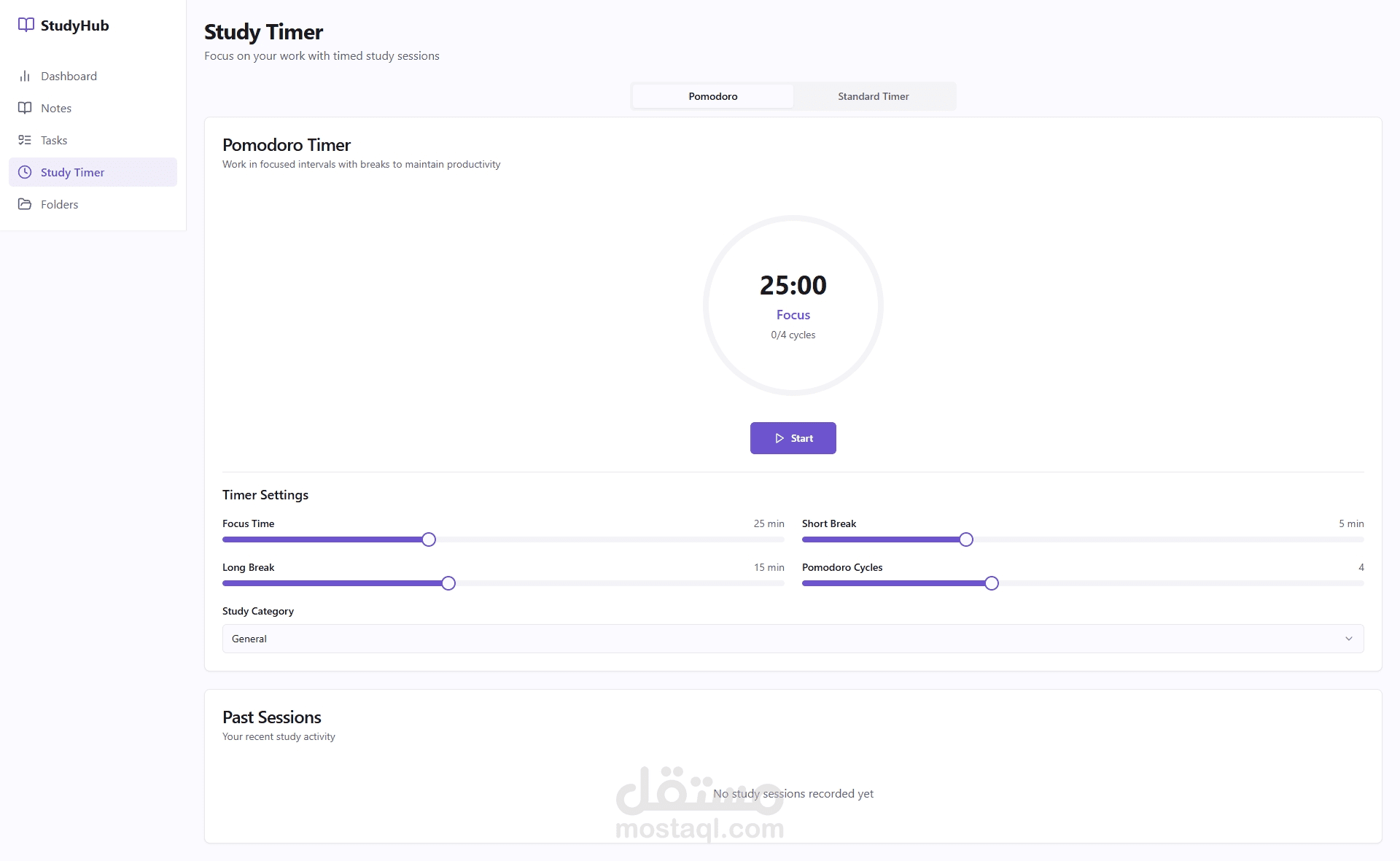This screenshot has width=1400, height=861.
Task: Click the Dashboard bar chart icon
Action: coord(25,76)
